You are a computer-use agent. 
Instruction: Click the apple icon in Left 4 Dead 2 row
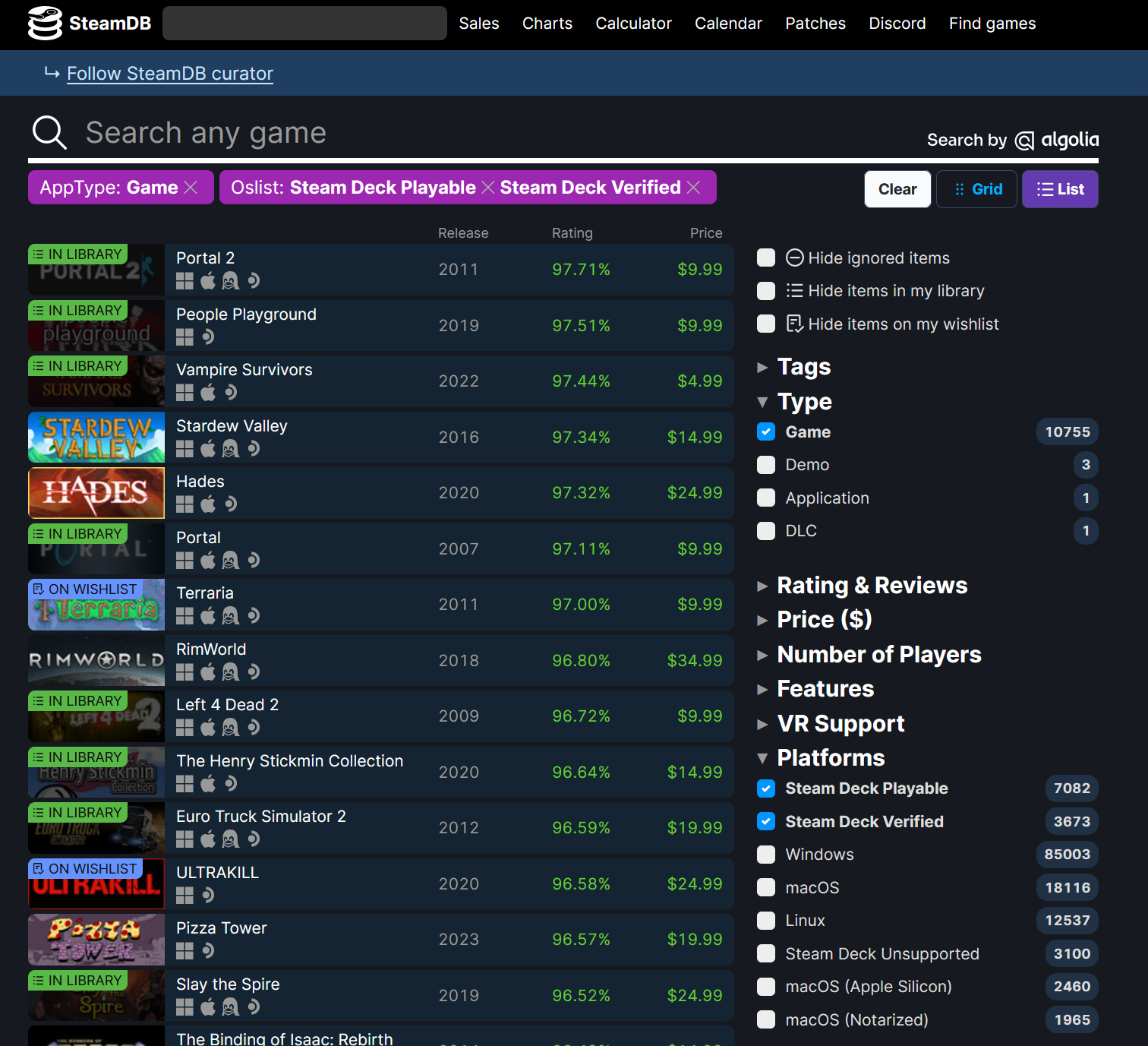(x=208, y=728)
